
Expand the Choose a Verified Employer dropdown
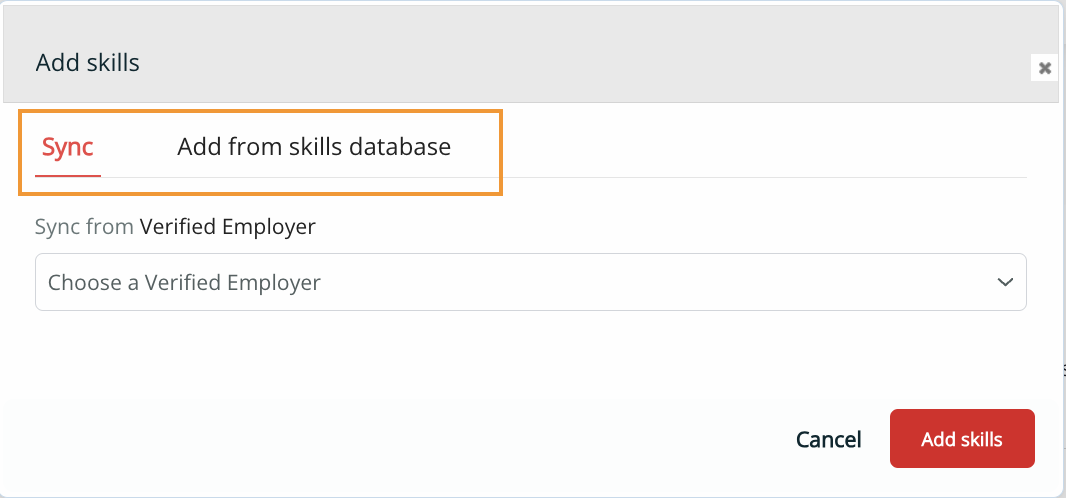(x=530, y=282)
